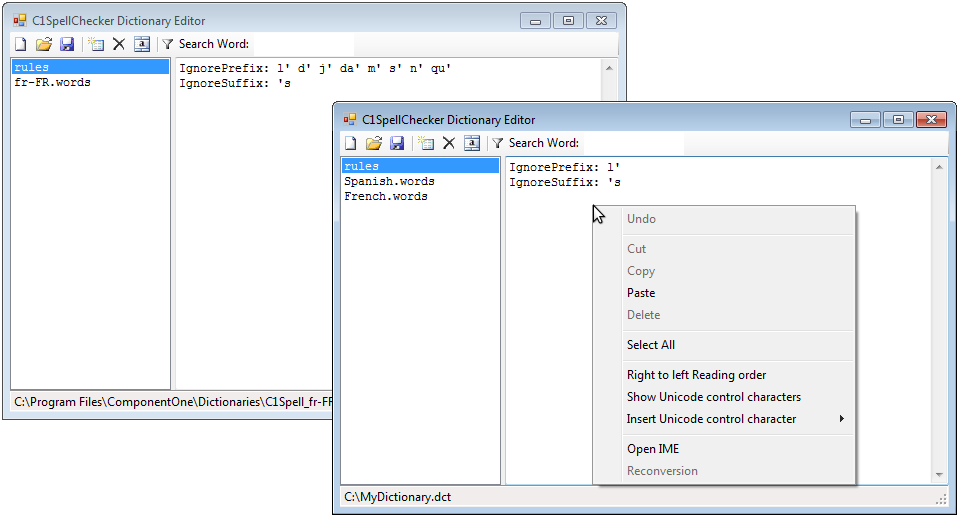Maximize the front Dictionary Editor window
This screenshot has height=519, width=961.
click(x=898, y=120)
